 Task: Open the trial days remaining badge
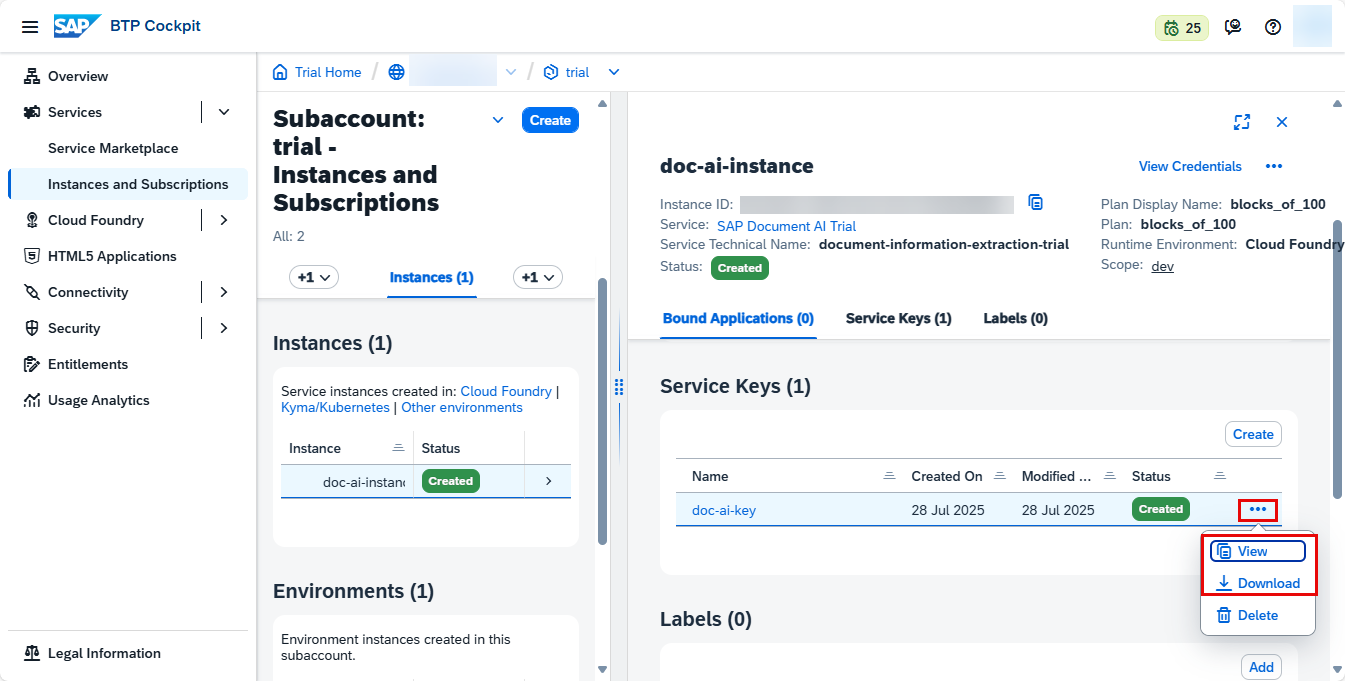[1182, 28]
